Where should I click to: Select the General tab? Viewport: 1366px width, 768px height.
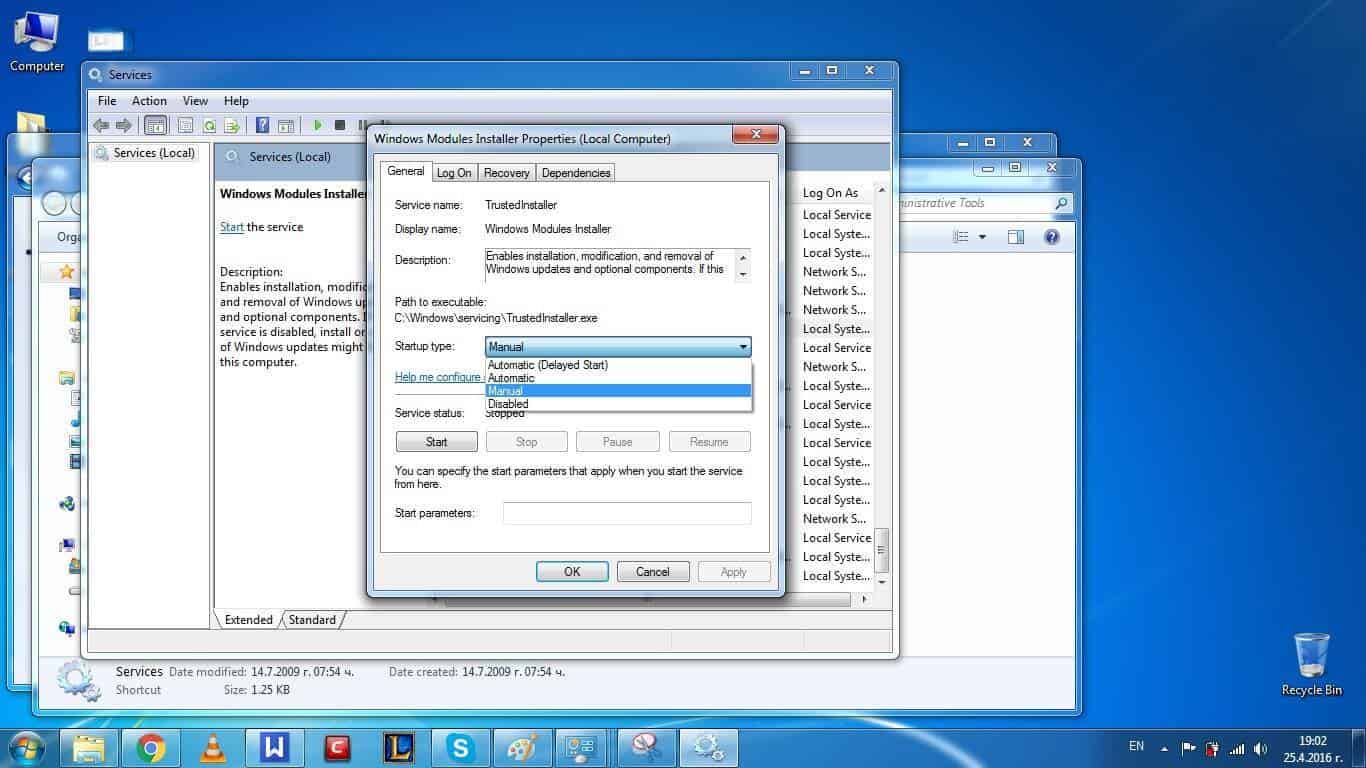(x=406, y=171)
